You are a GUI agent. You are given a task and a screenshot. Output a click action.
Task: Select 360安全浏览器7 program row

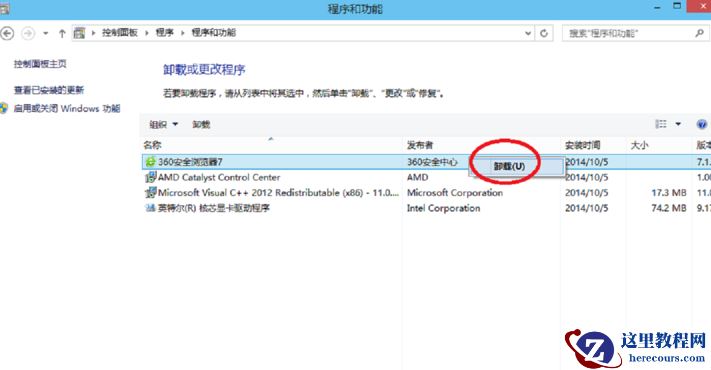tap(426, 162)
